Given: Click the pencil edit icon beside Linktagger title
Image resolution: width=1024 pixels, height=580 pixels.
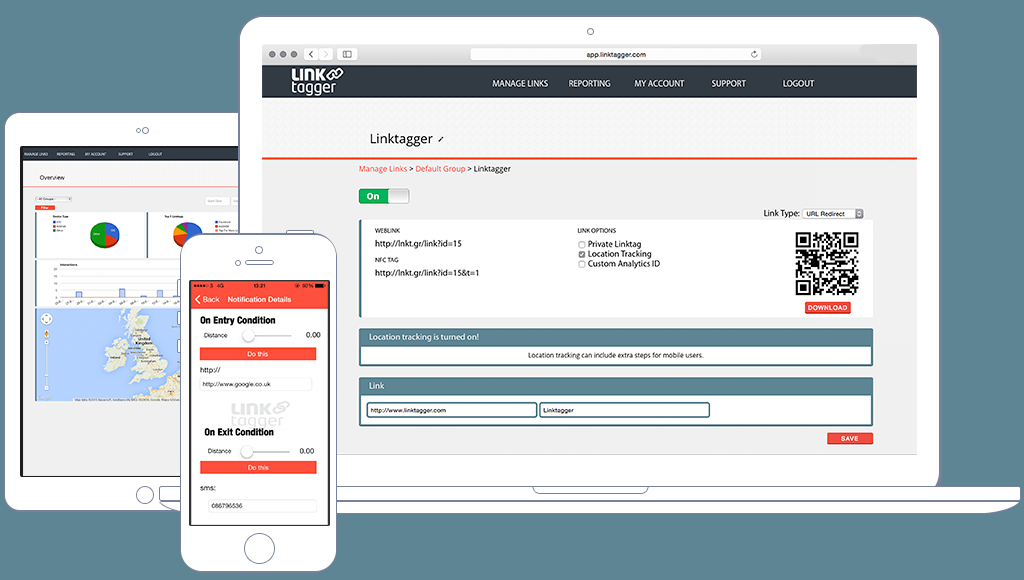Looking at the screenshot, I should pos(441,139).
